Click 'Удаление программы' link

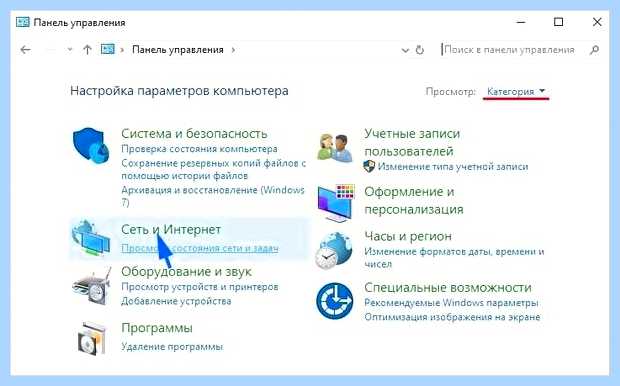[x=172, y=347]
